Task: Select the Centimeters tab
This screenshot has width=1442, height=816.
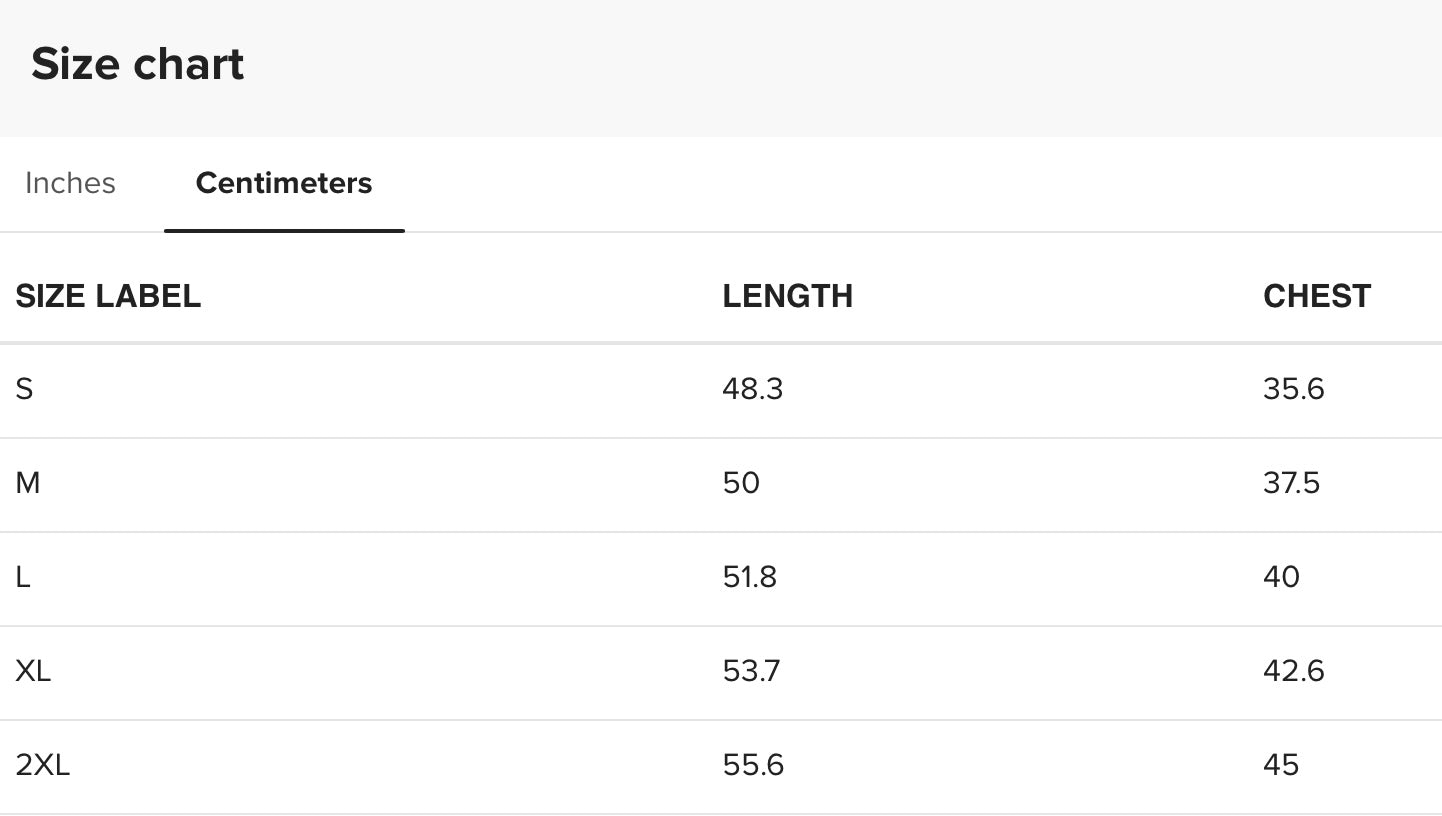Action: [x=284, y=183]
